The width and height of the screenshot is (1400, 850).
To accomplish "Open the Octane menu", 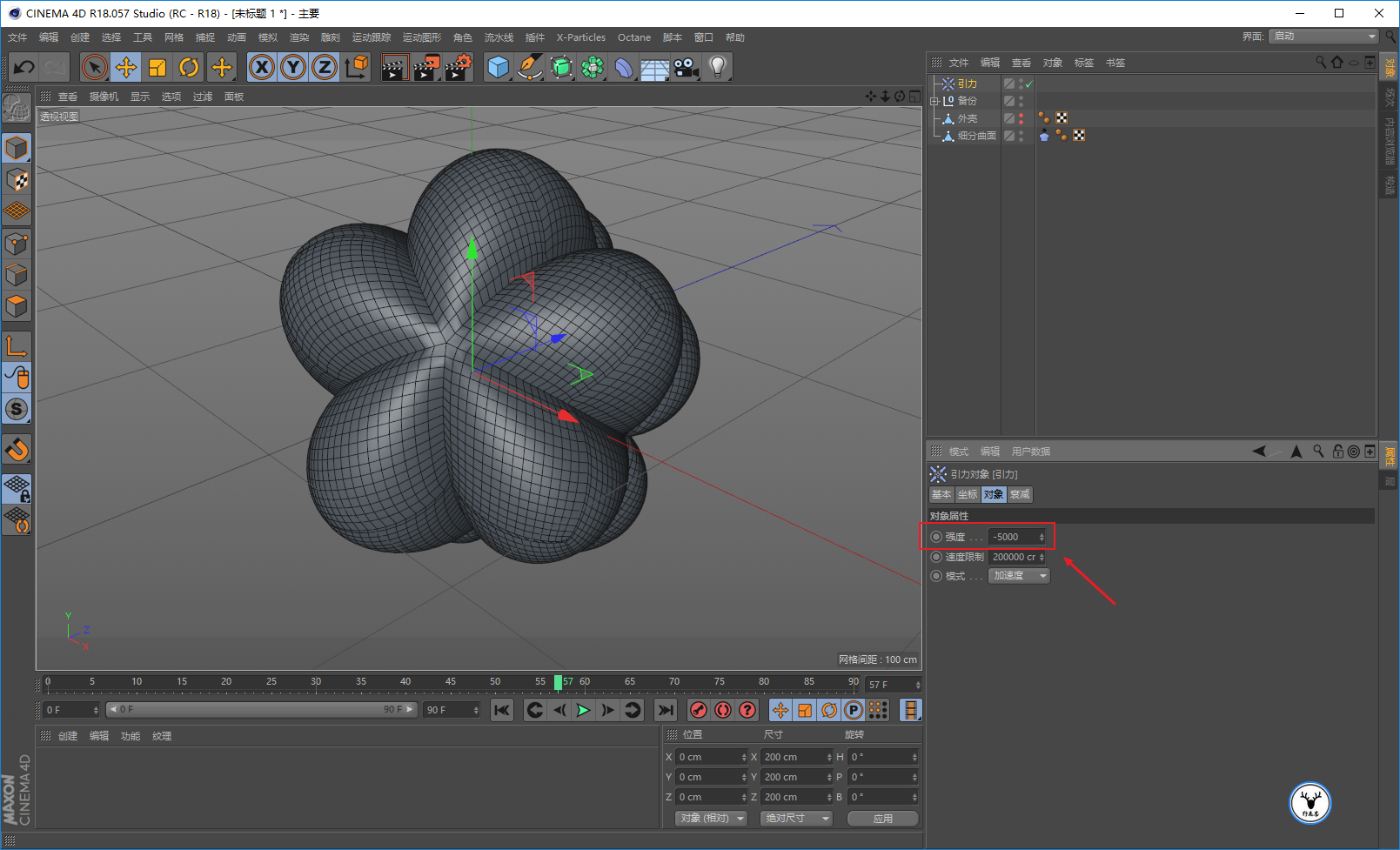I will (634, 37).
